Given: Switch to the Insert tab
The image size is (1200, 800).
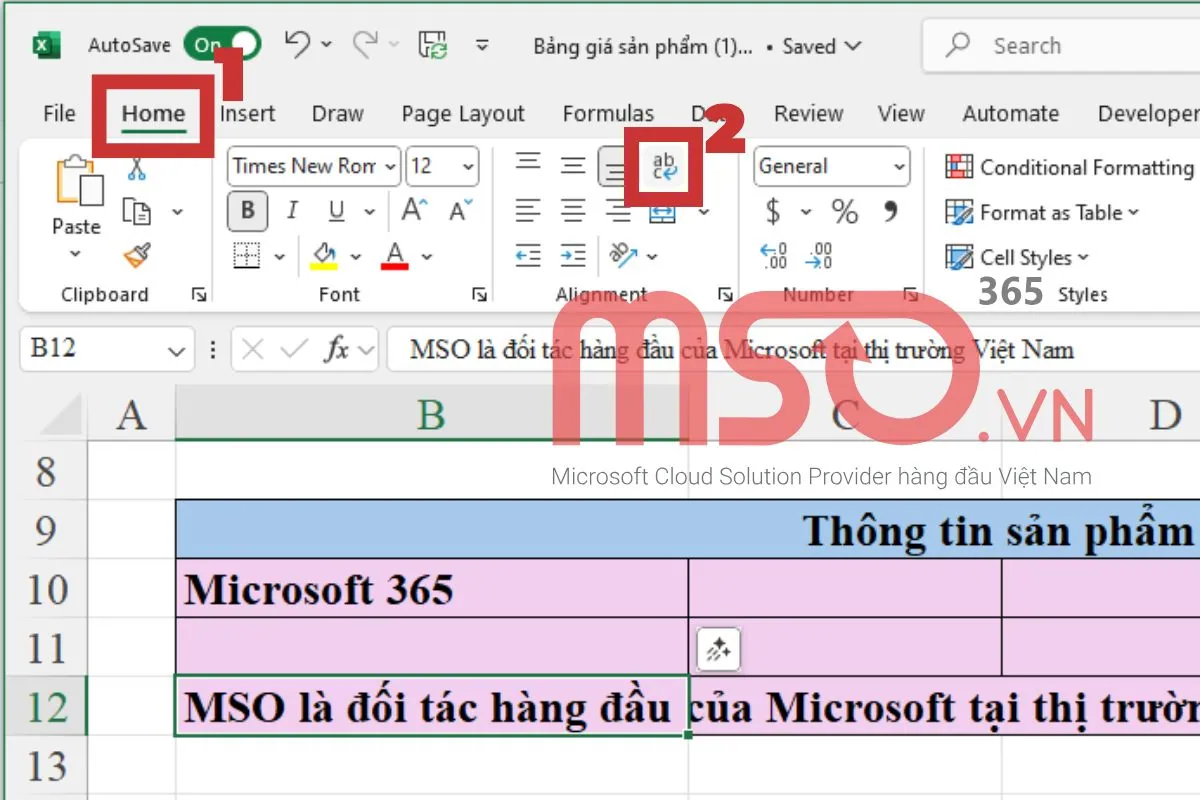Looking at the screenshot, I should (247, 114).
